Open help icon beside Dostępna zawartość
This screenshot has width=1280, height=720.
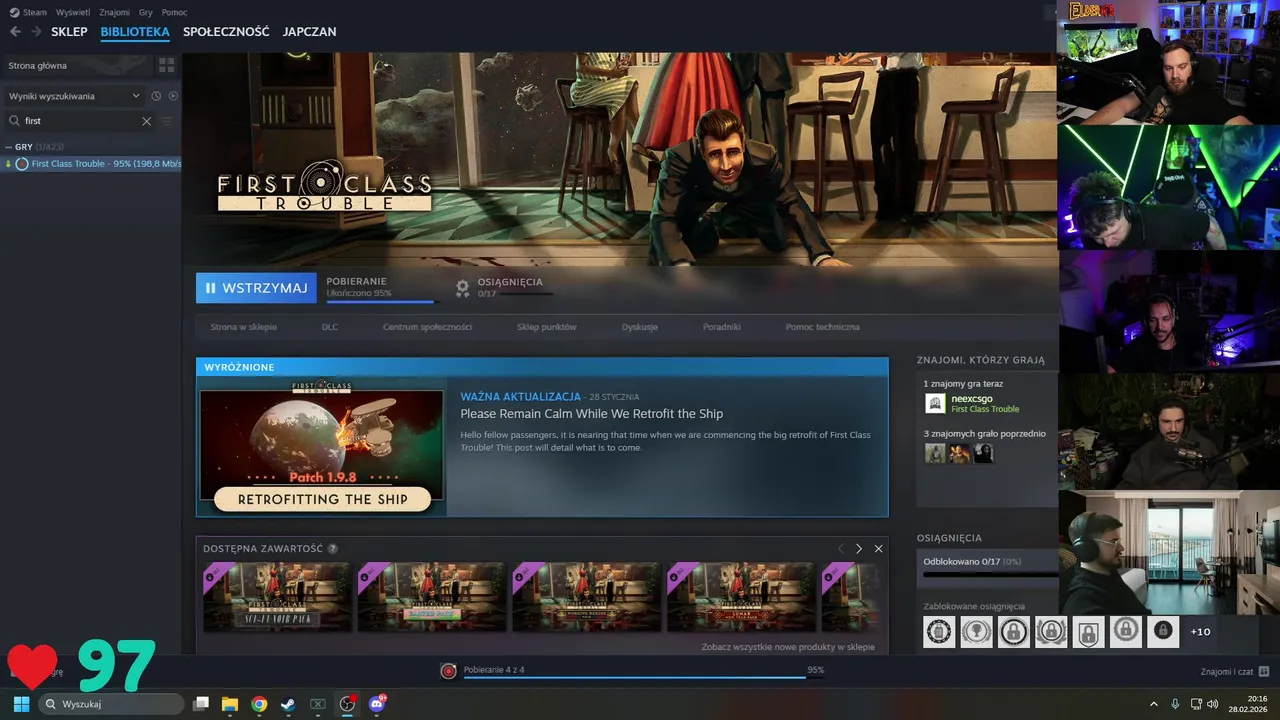pos(332,548)
